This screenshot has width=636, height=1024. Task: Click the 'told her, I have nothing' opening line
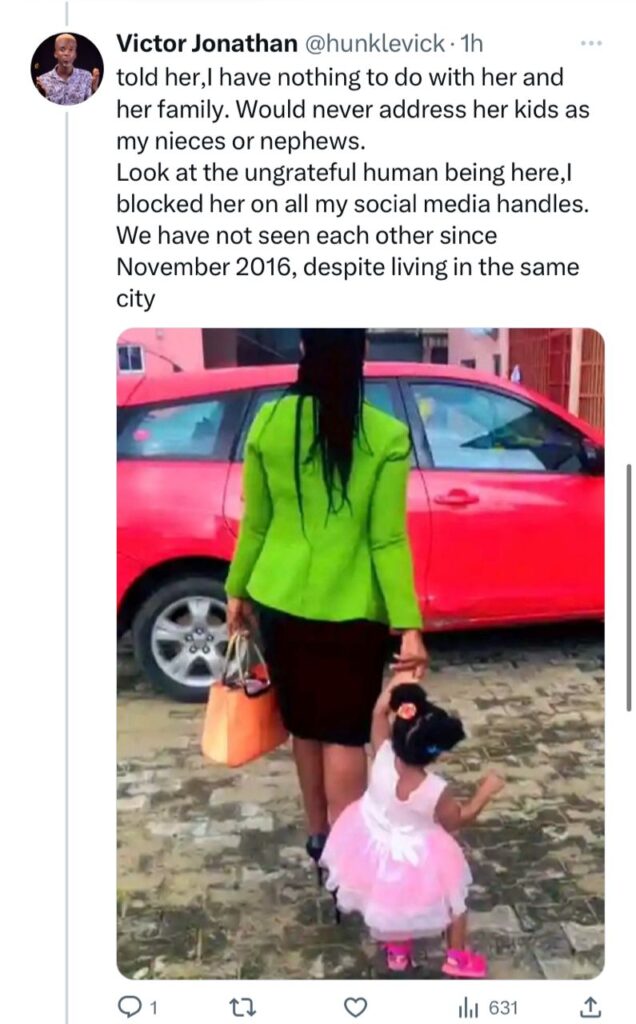(x=340, y=78)
